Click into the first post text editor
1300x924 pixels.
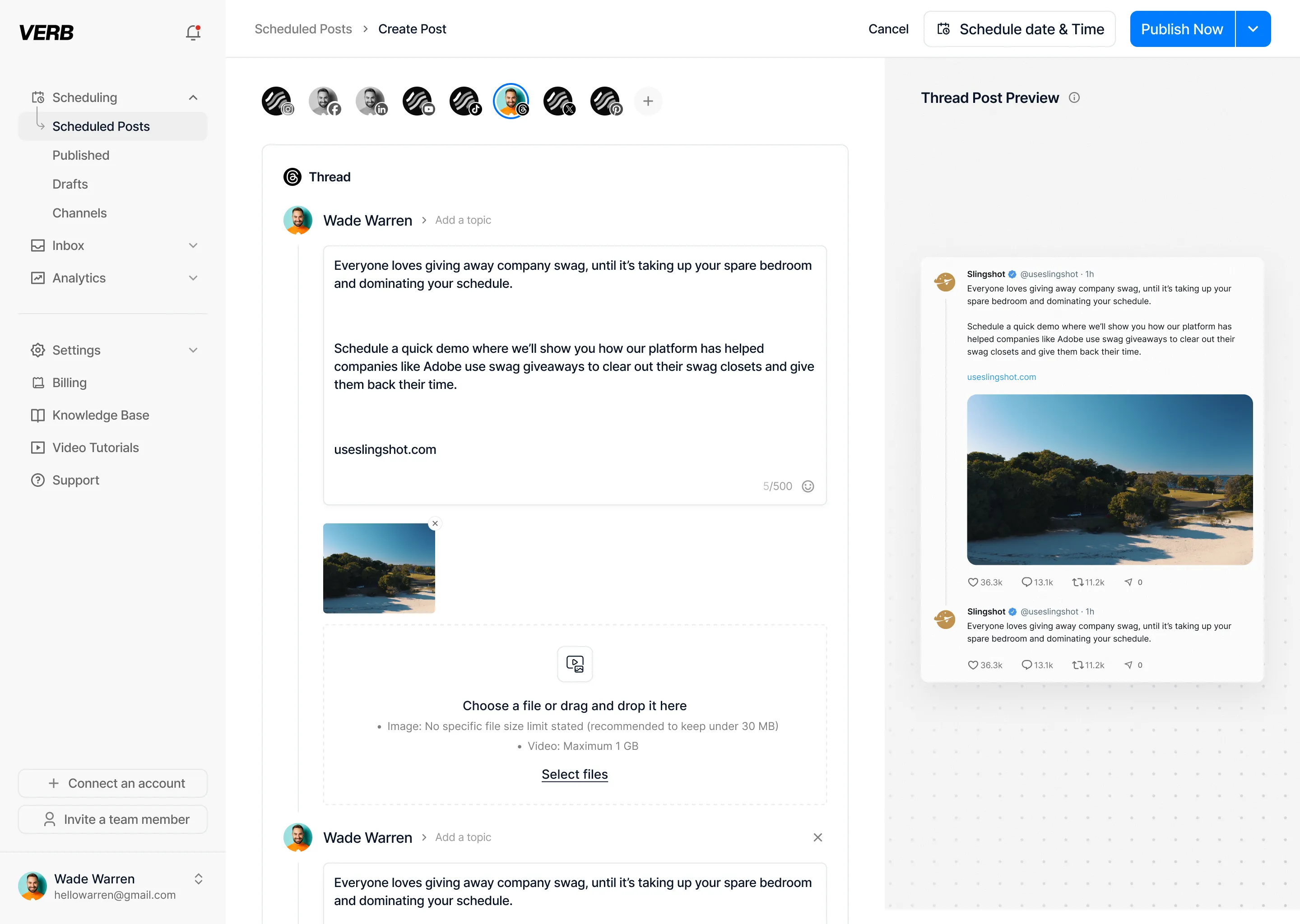click(x=575, y=375)
